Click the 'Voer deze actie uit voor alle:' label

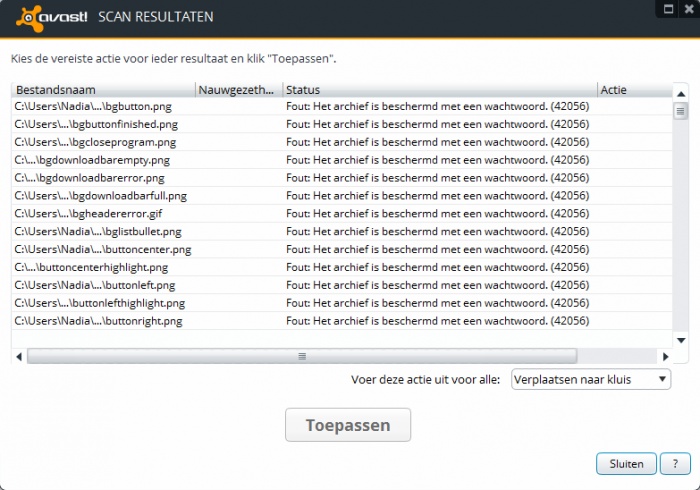(x=425, y=380)
